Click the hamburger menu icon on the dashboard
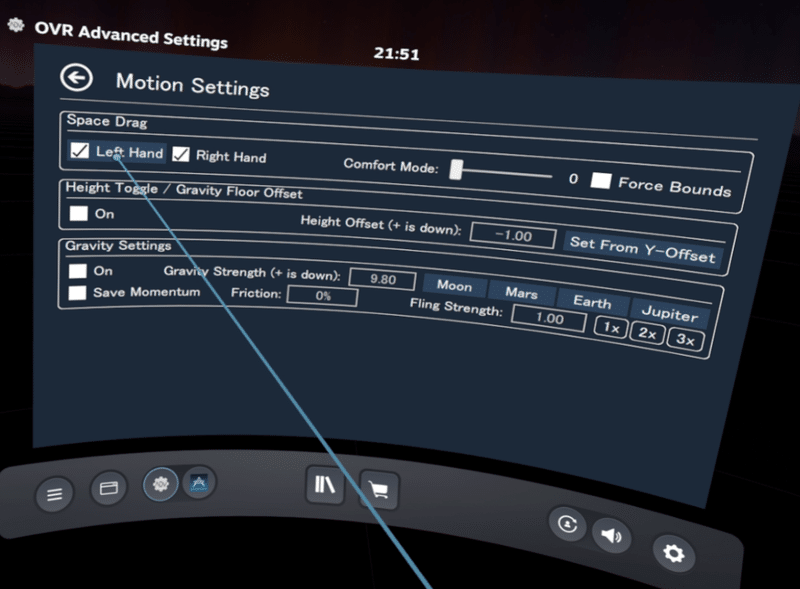Image resolution: width=800 pixels, height=589 pixels. (54, 490)
